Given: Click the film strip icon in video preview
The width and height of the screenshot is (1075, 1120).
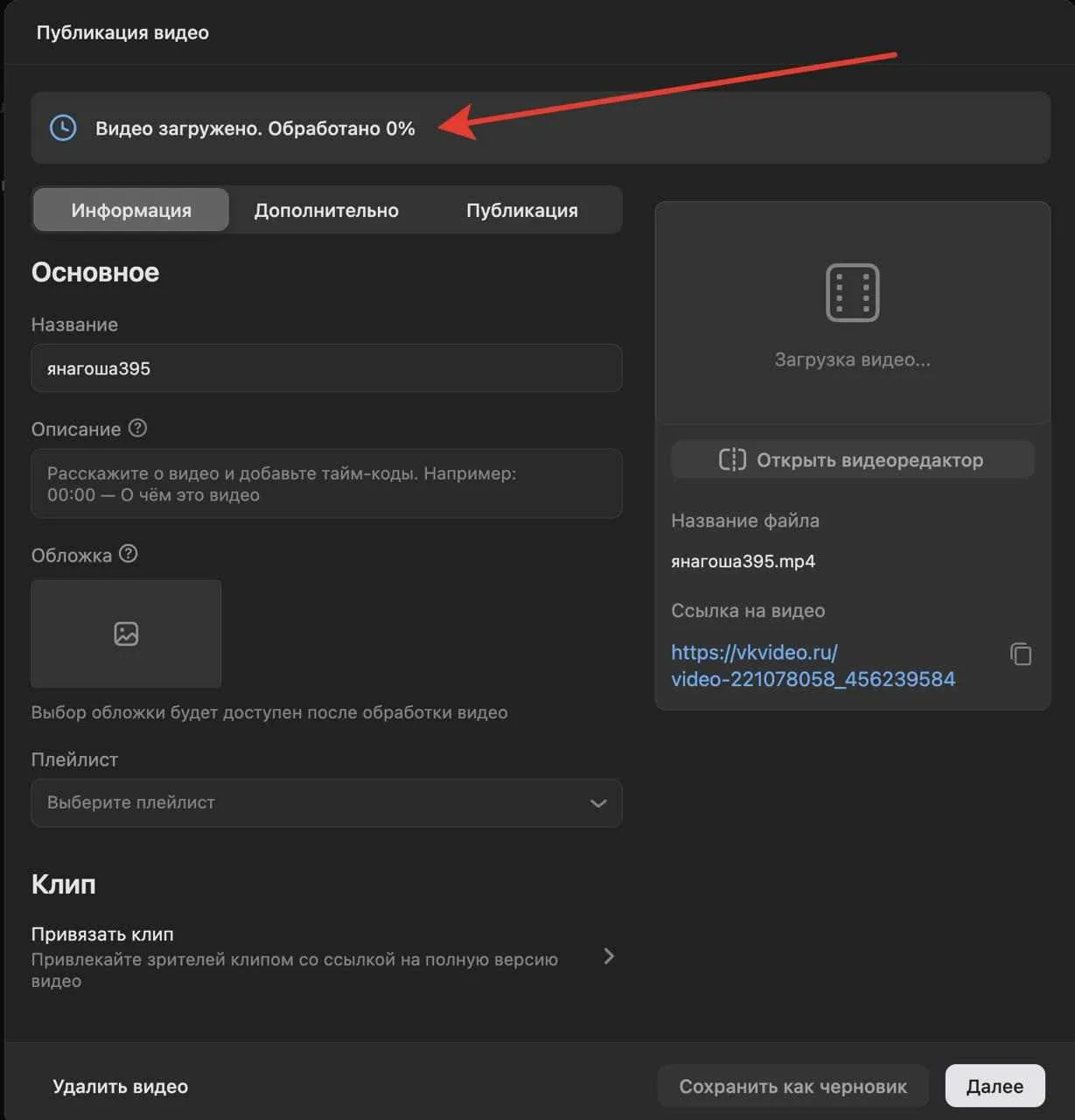Looking at the screenshot, I should pyautogui.click(x=852, y=292).
